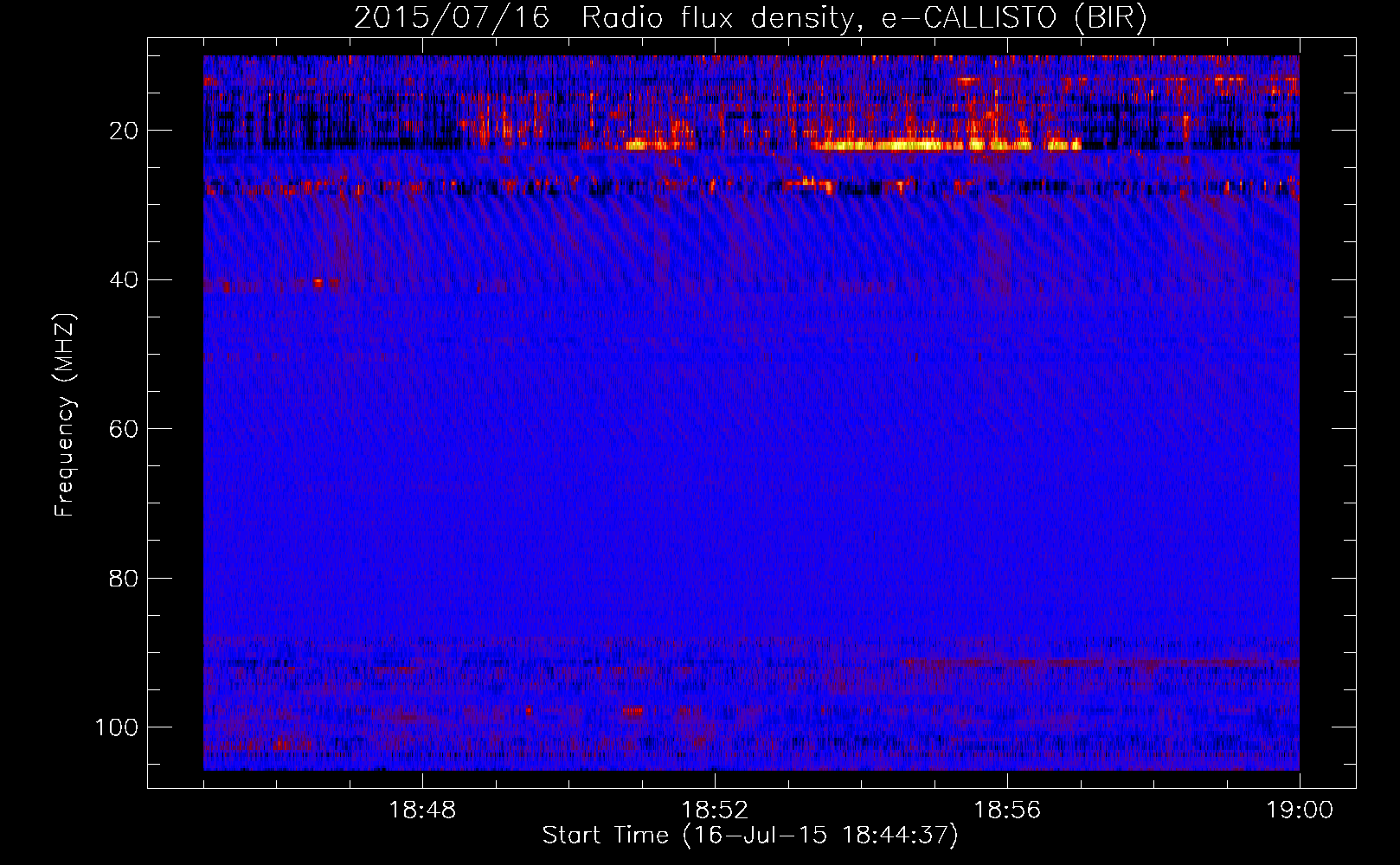The width and height of the screenshot is (1400, 865).
Task: Click the '100' frequency tick label
Action: (x=117, y=727)
